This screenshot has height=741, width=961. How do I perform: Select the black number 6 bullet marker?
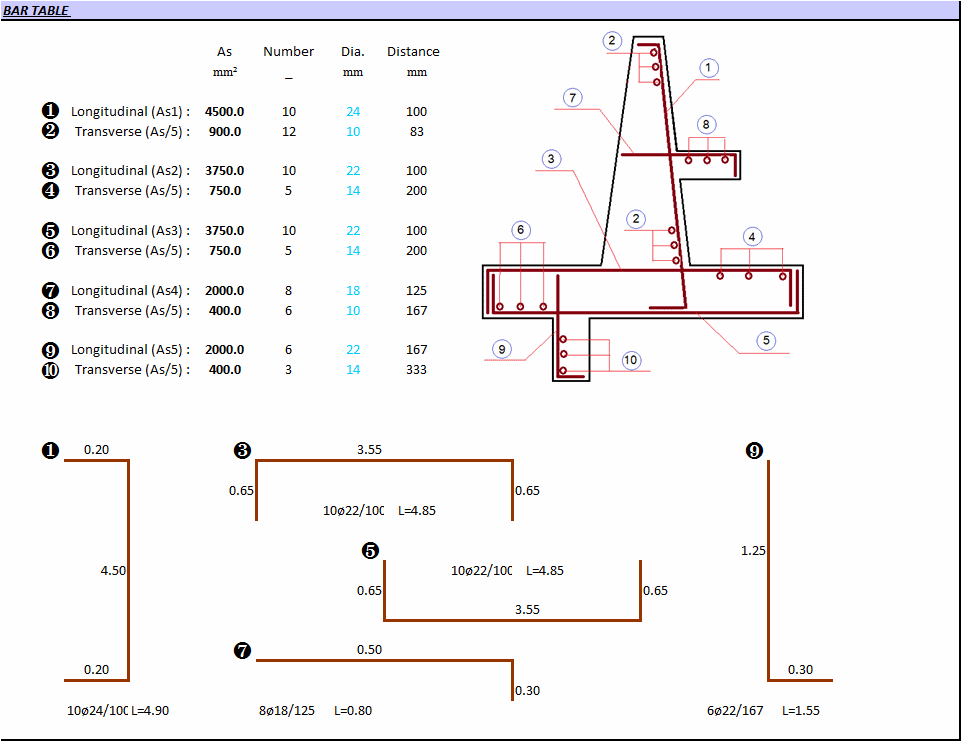[51, 251]
